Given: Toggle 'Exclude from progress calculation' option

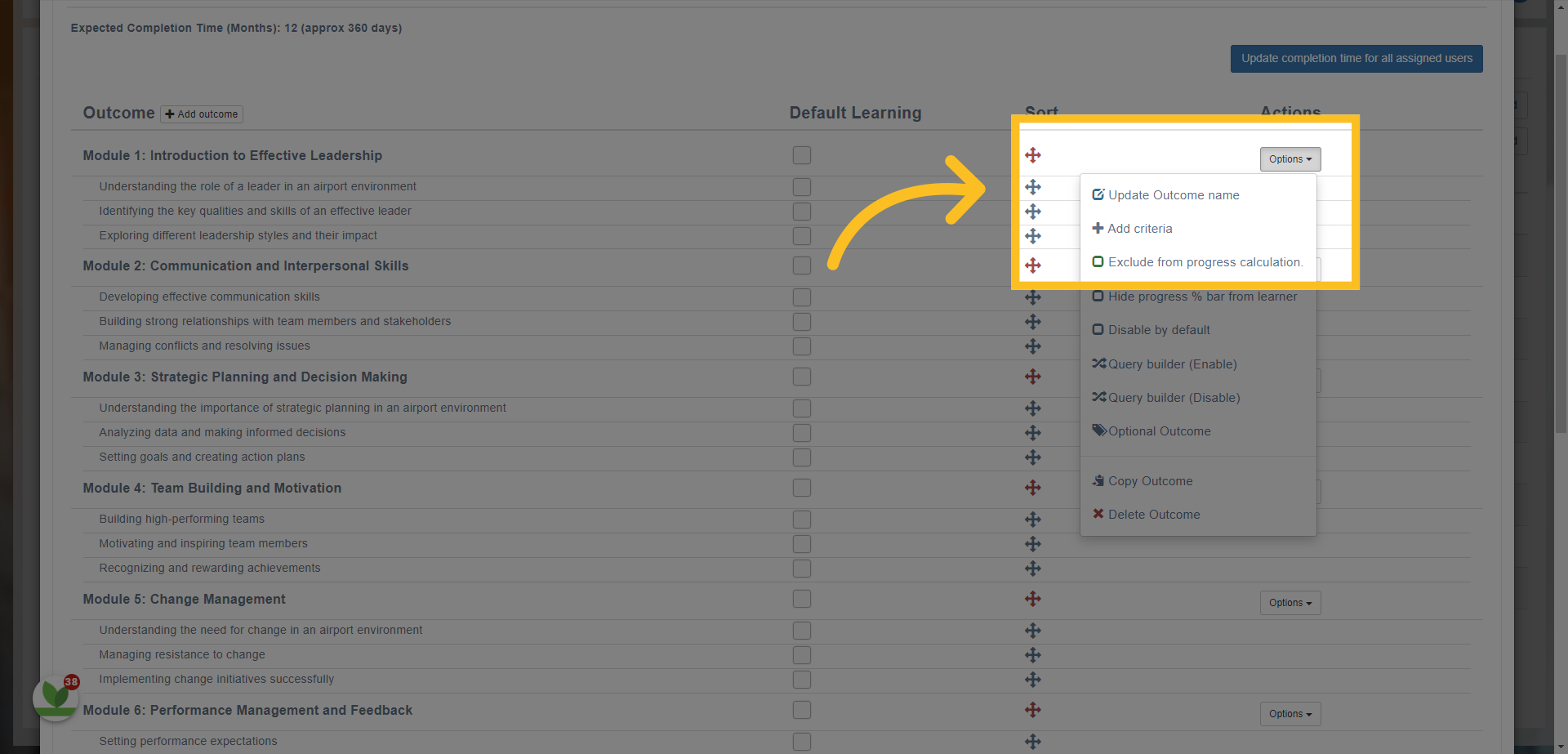Looking at the screenshot, I should click(x=1197, y=262).
